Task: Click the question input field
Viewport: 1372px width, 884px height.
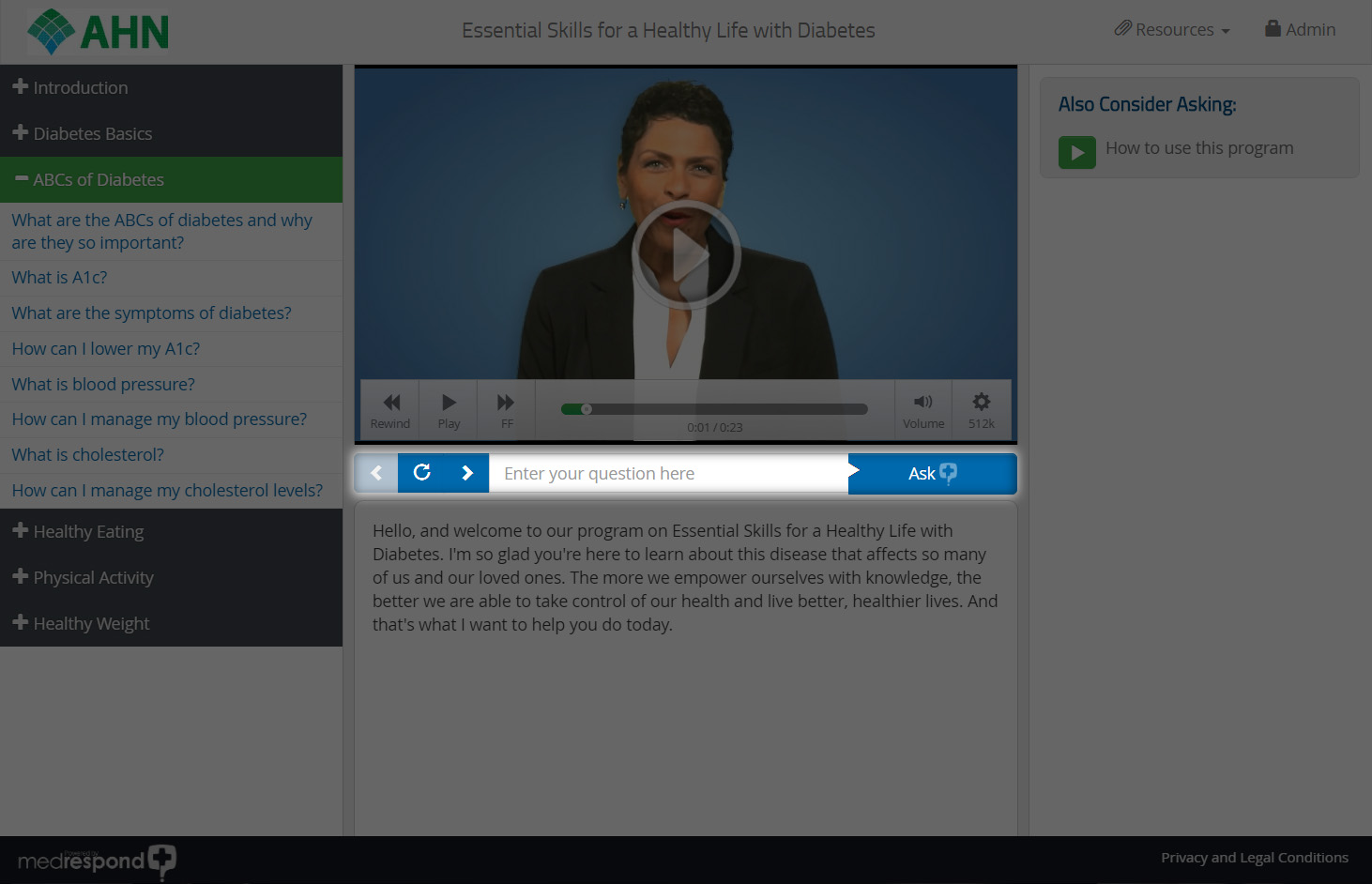Action: (x=668, y=474)
